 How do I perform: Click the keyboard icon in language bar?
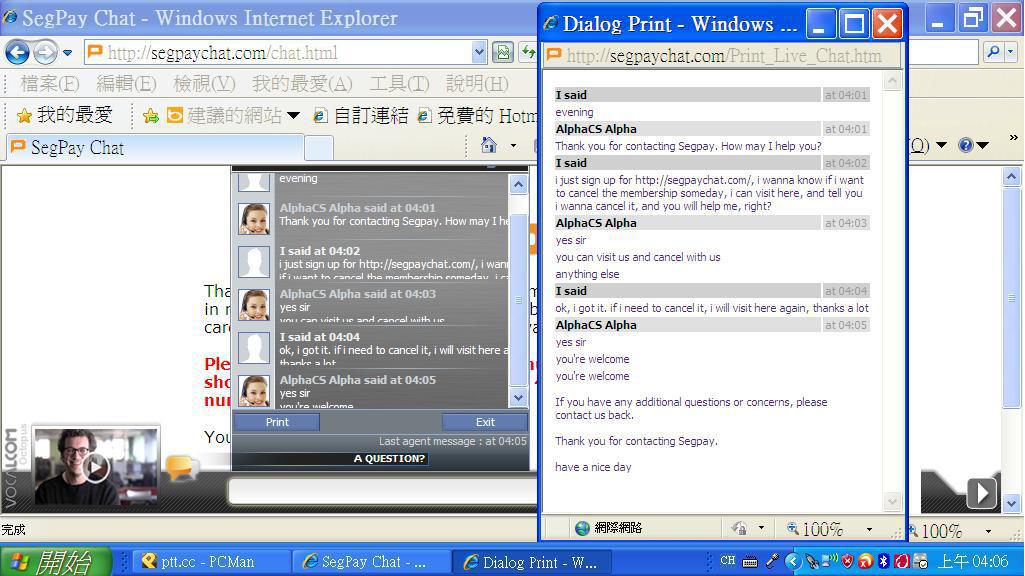pos(750,562)
